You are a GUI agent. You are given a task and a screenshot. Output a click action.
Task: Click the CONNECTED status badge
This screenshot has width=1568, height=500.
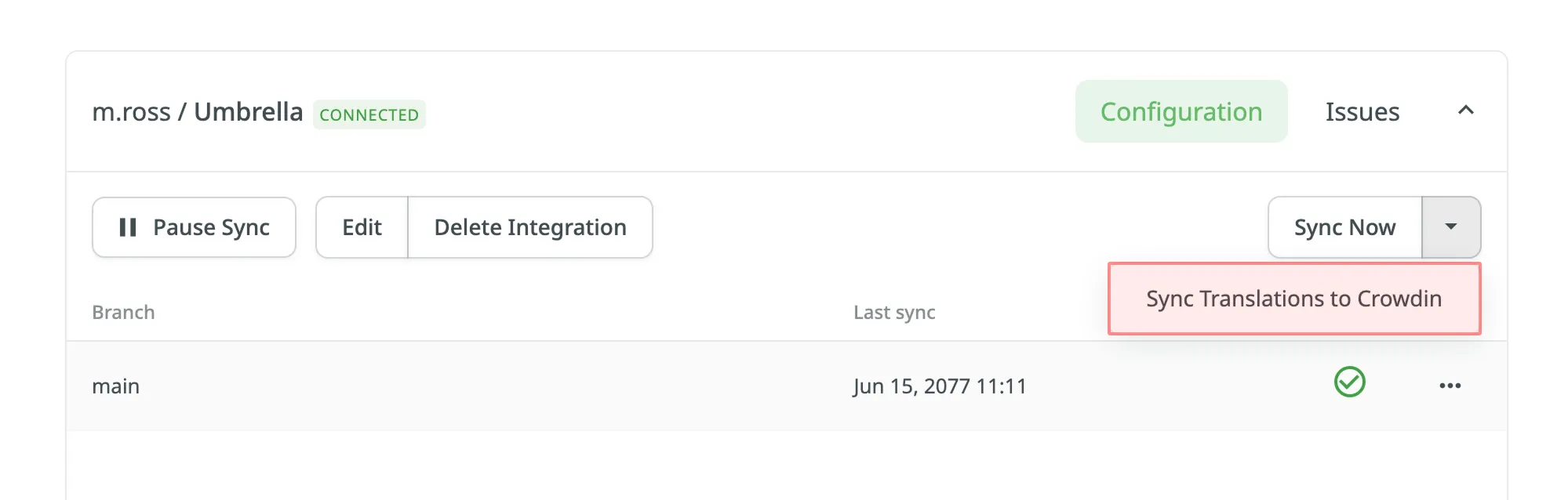[x=369, y=114]
